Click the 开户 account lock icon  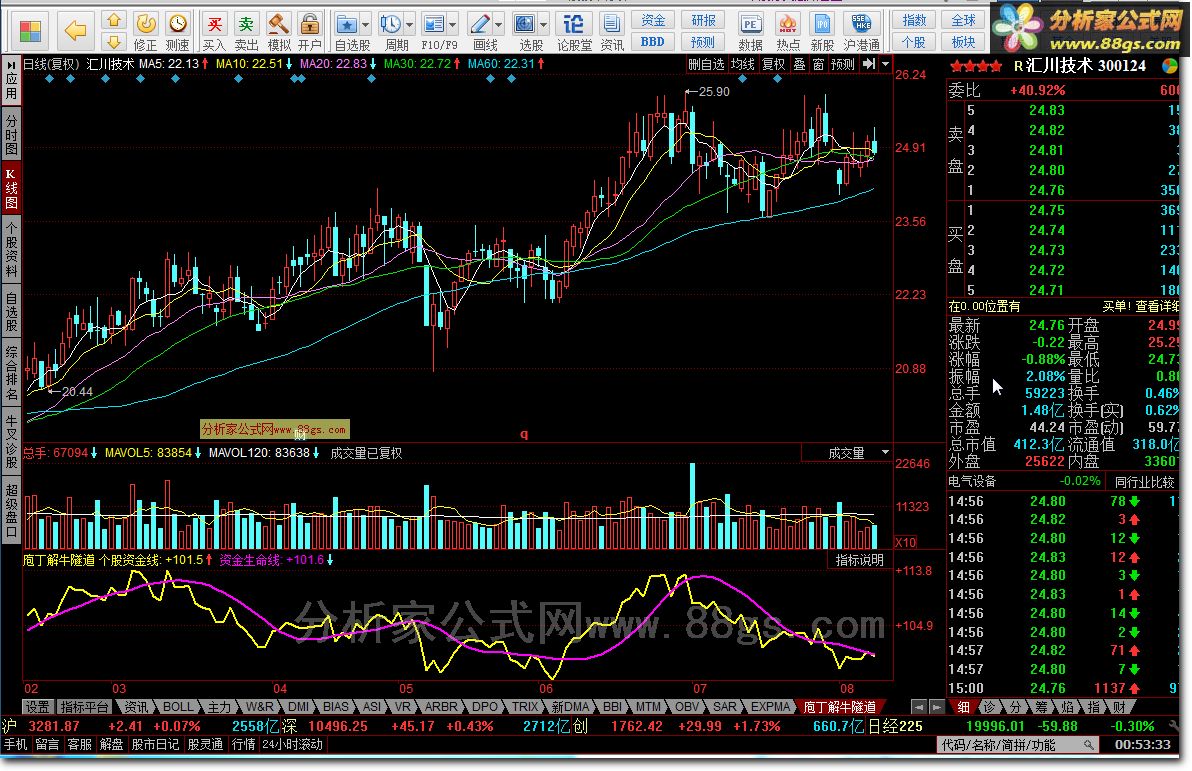pos(309,32)
